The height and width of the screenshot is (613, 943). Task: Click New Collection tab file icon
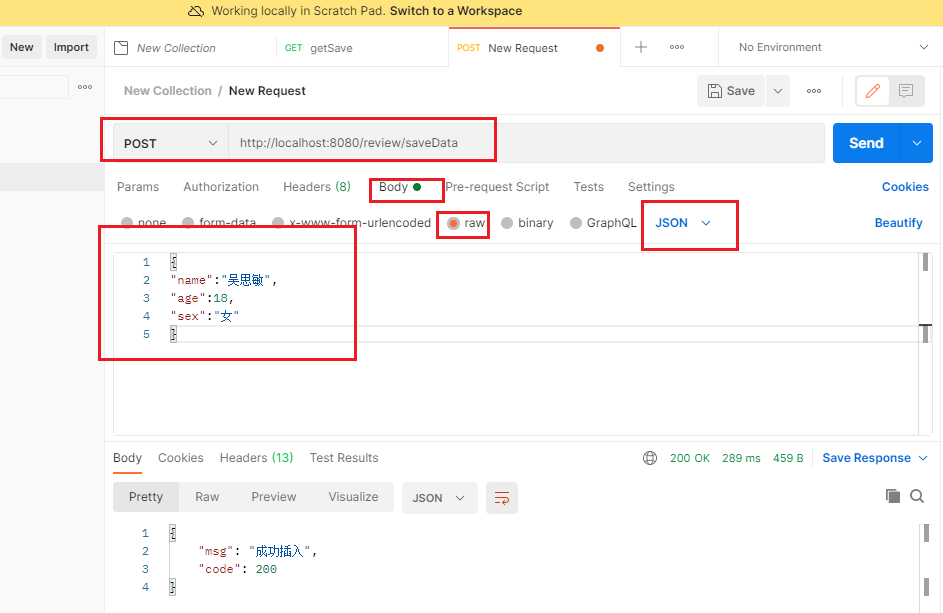pos(121,48)
